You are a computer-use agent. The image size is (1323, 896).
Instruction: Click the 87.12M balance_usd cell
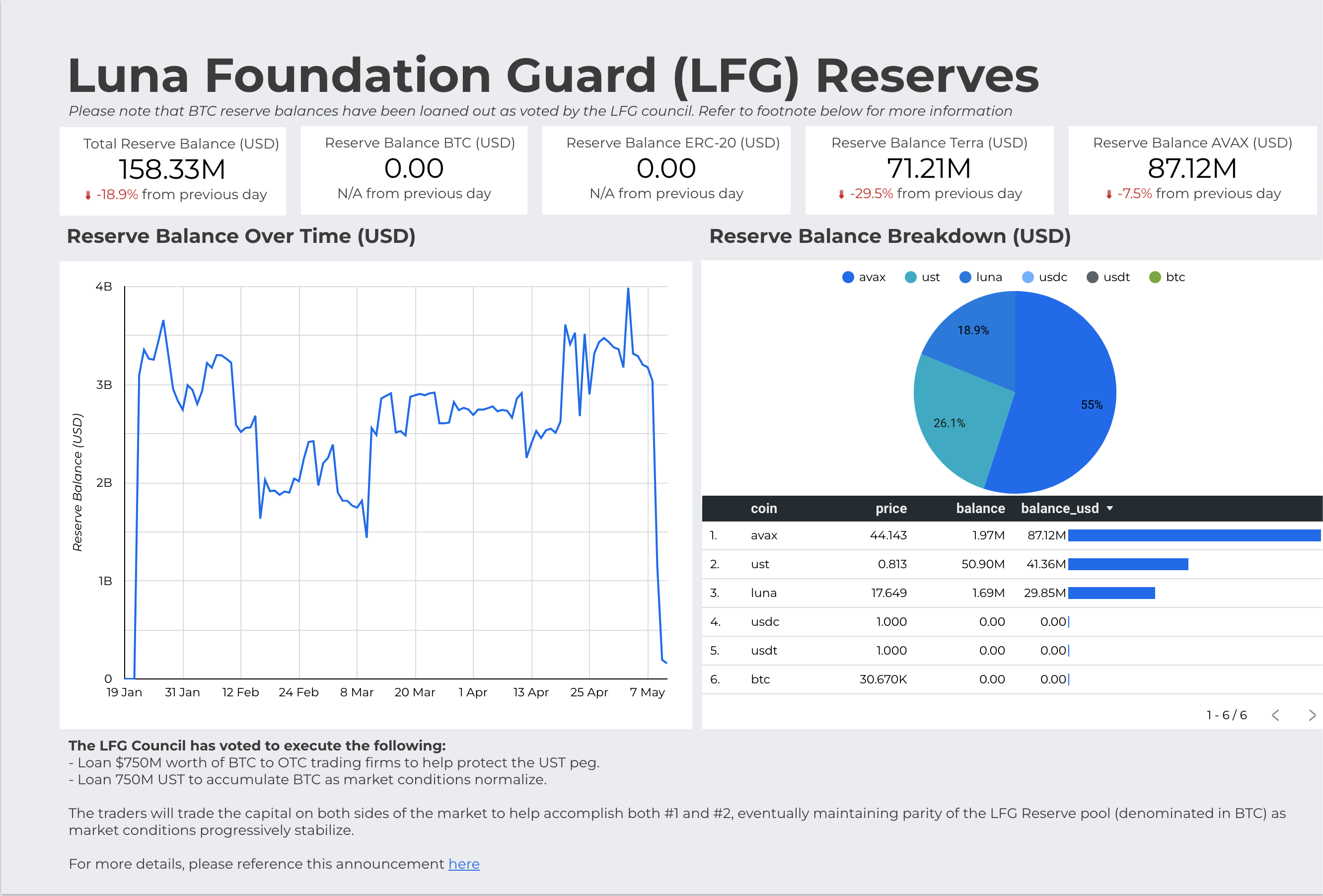pyautogui.click(x=1046, y=535)
